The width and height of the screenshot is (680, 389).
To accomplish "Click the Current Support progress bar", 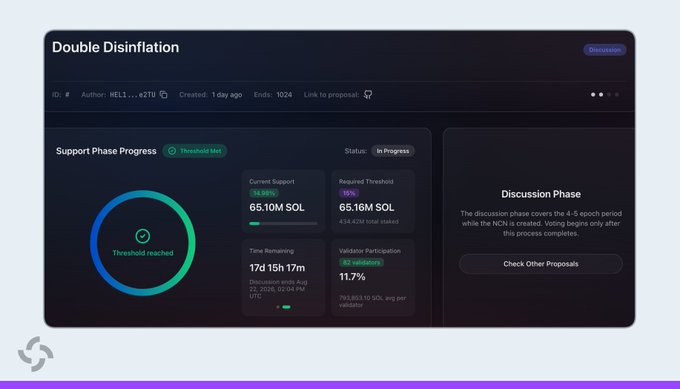I will click(283, 223).
